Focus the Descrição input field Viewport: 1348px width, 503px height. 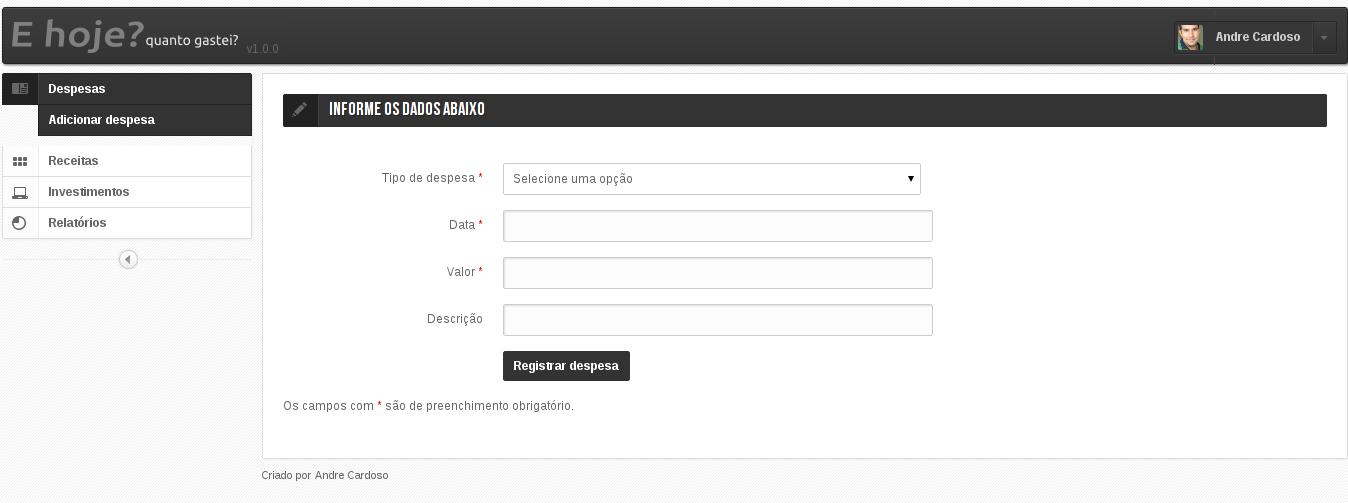pyautogui.click(x=718, y=320)
